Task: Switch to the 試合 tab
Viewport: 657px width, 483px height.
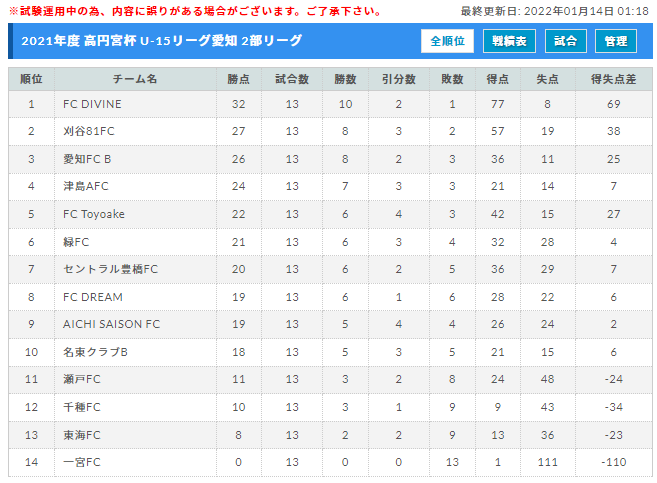Action: pos(565,41)
